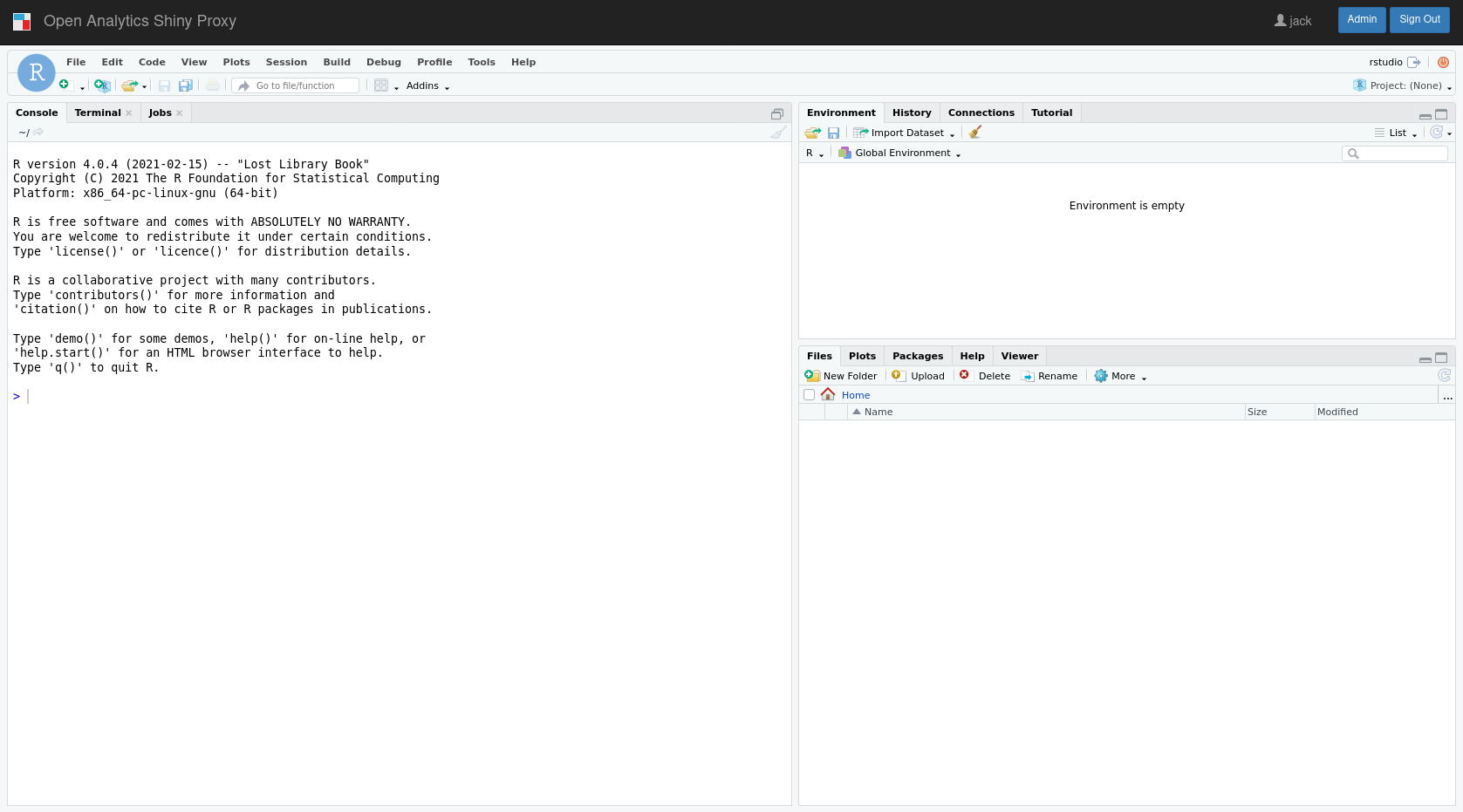Click the Save workspace disk icon in Environment

[834, 133]
